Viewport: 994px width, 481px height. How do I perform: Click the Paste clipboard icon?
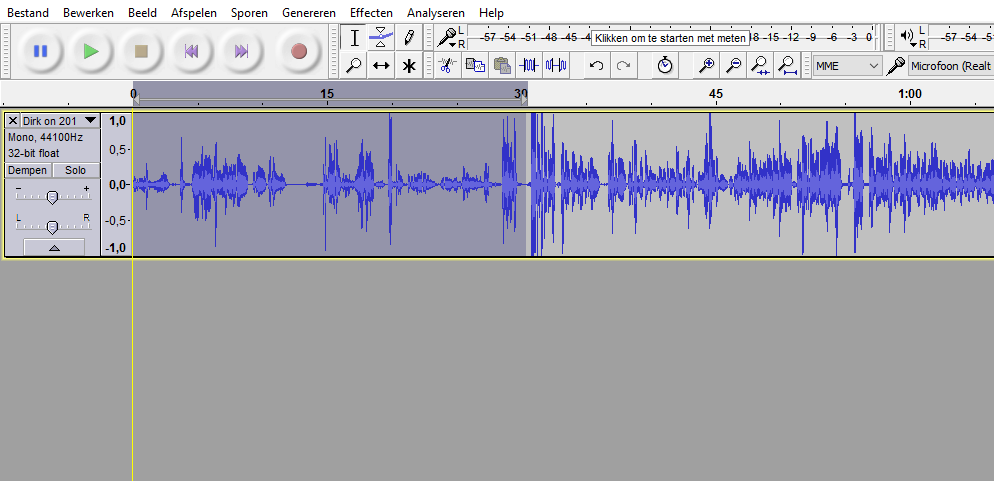pos(502,65)
